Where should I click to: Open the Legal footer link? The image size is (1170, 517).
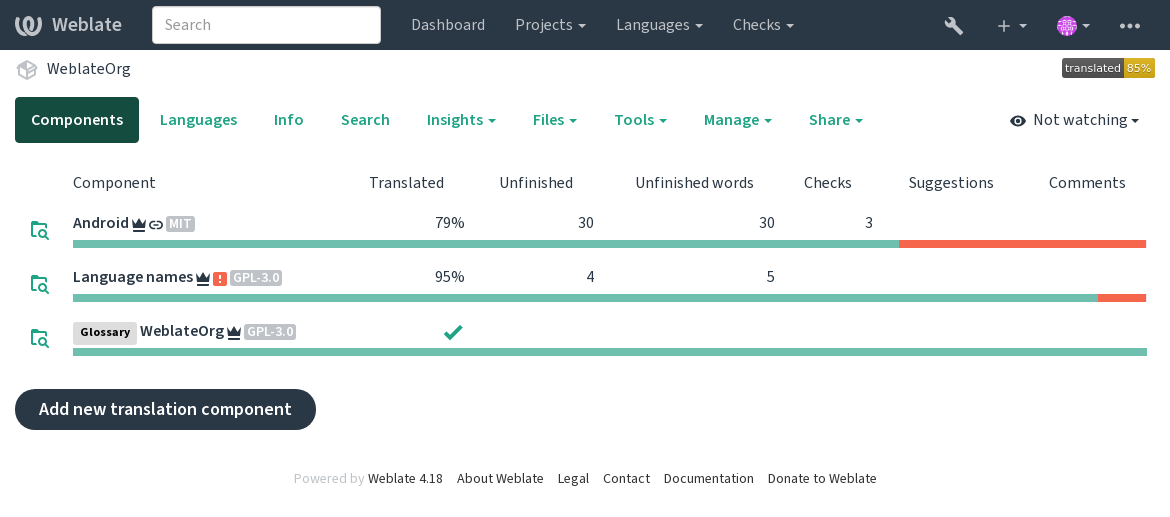coord(573,479)
